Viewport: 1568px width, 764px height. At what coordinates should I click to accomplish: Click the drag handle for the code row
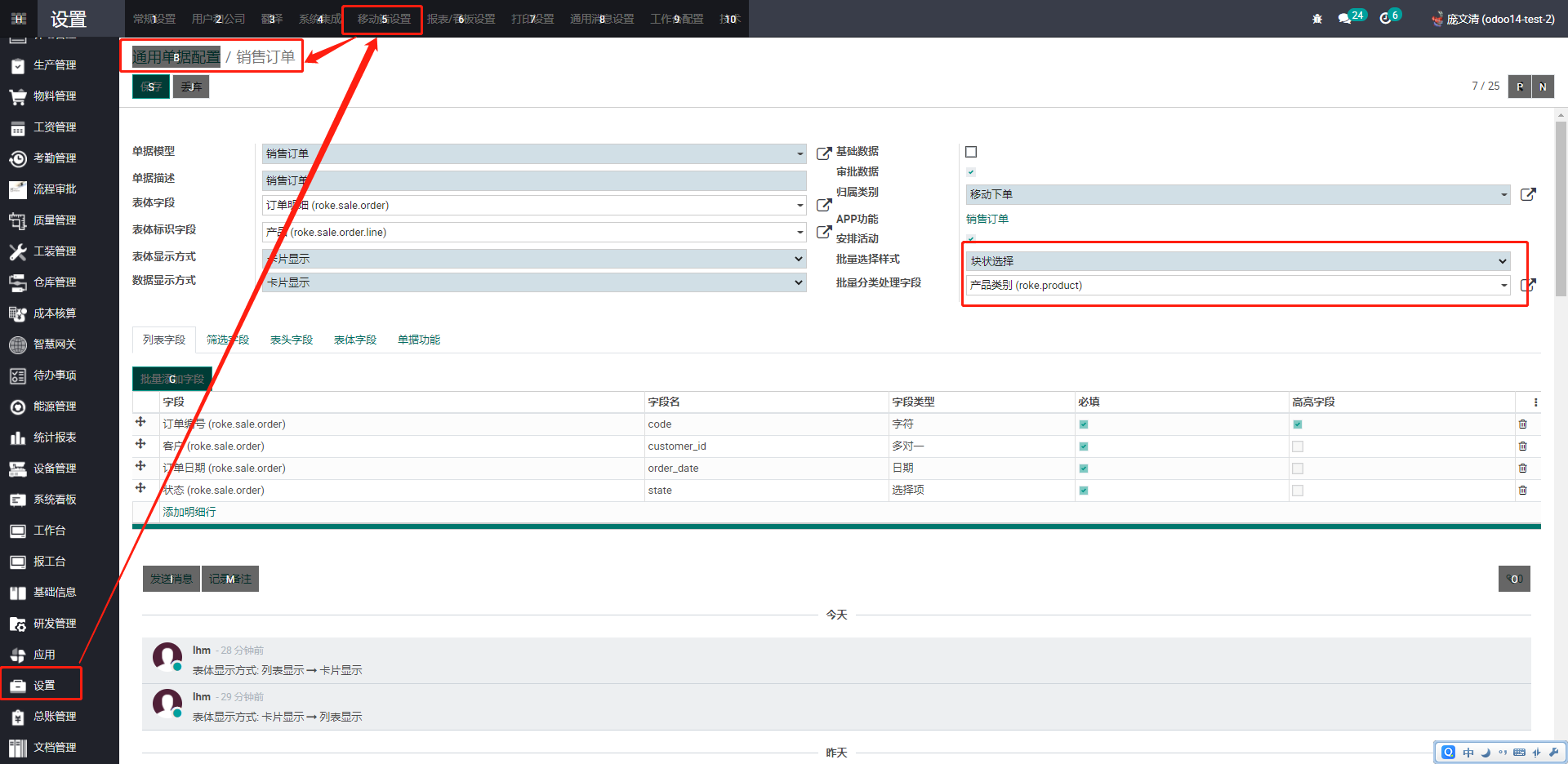coord(140,422)
